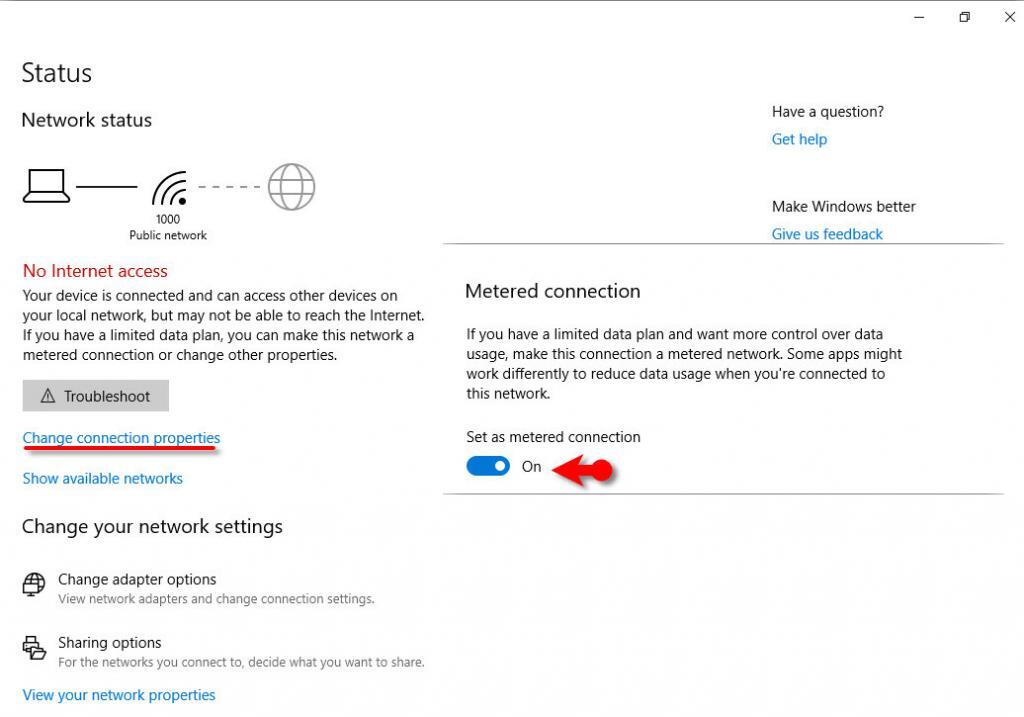This screenshot has width=1024, height=717.
Task: Open Show available networks
Action: click(x=102, y=478)
